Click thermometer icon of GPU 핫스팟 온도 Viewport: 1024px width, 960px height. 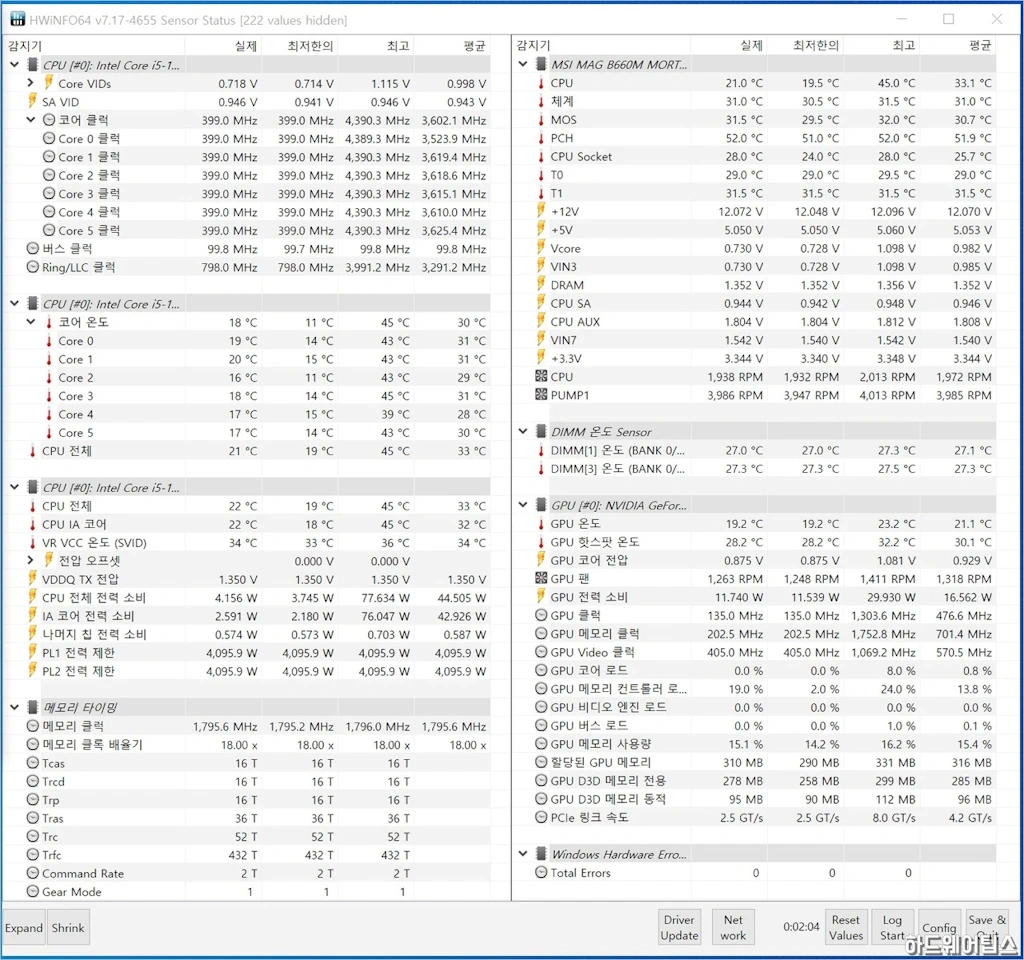pos(541,541)
